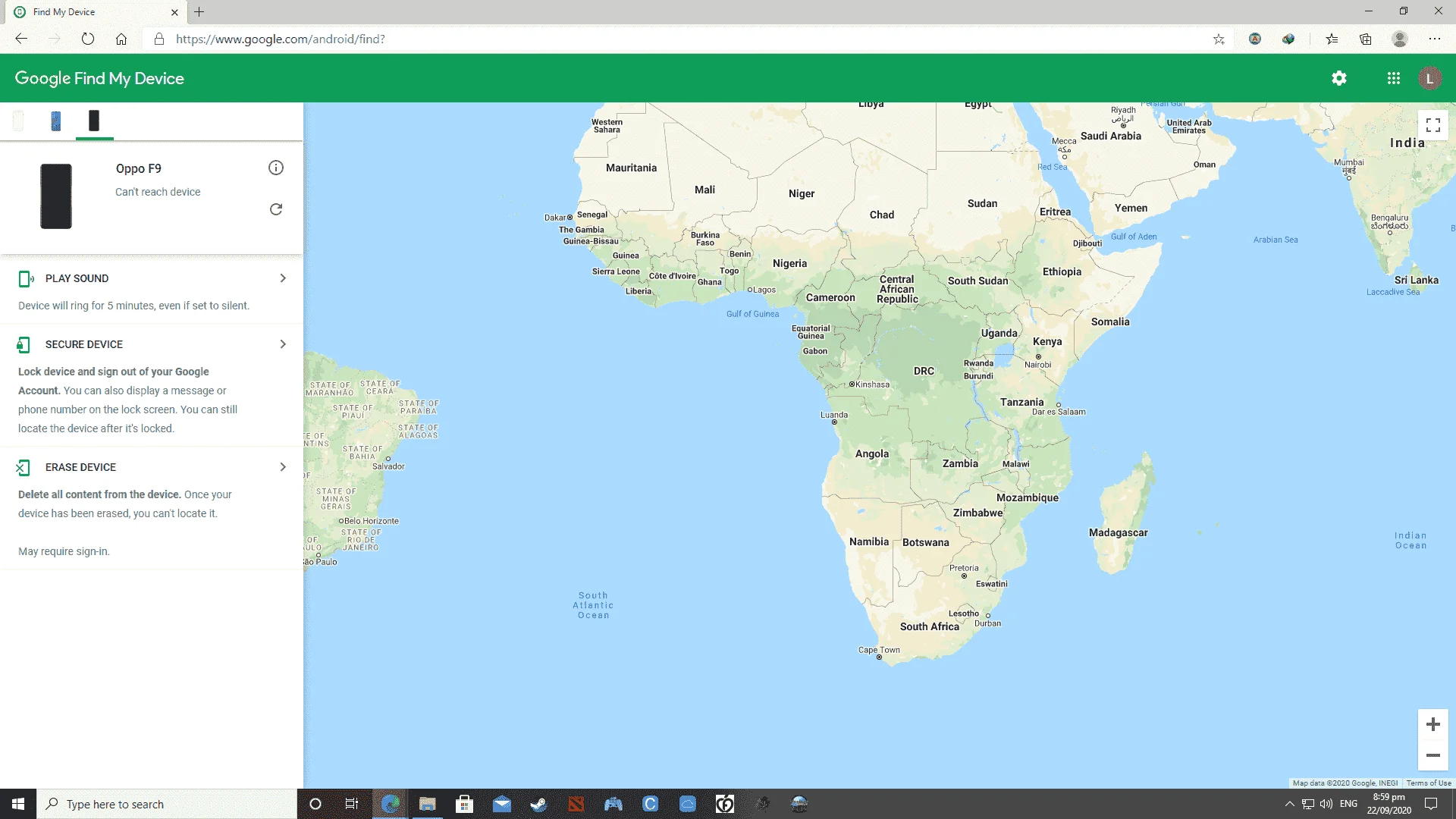Open Collections panel
The height and width of the screenshot is (819, 1456).
pos(1366,39)
